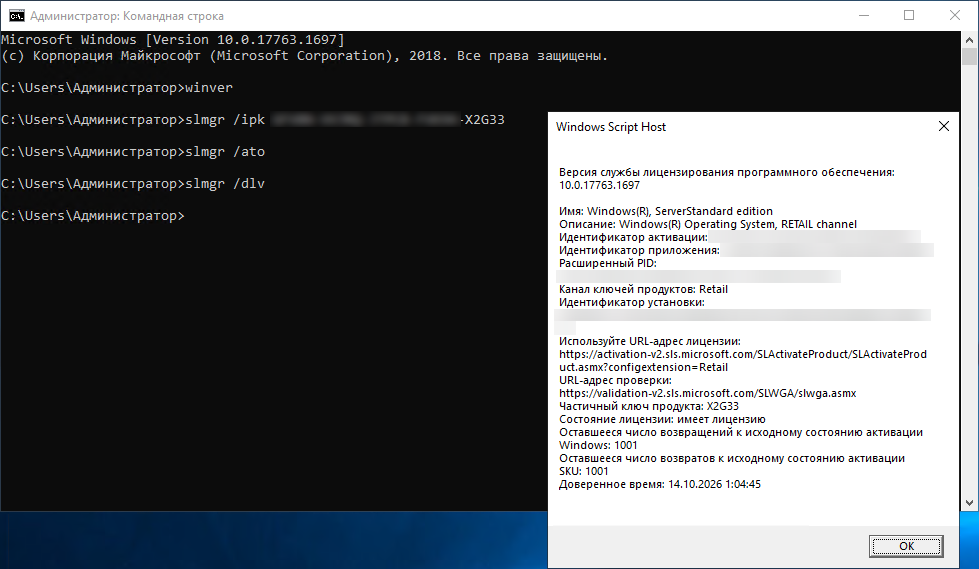Screen dimensions: 979x569
Task: Click the 10.0.17763.1697 version value in dialog
Action: (599, 186)
